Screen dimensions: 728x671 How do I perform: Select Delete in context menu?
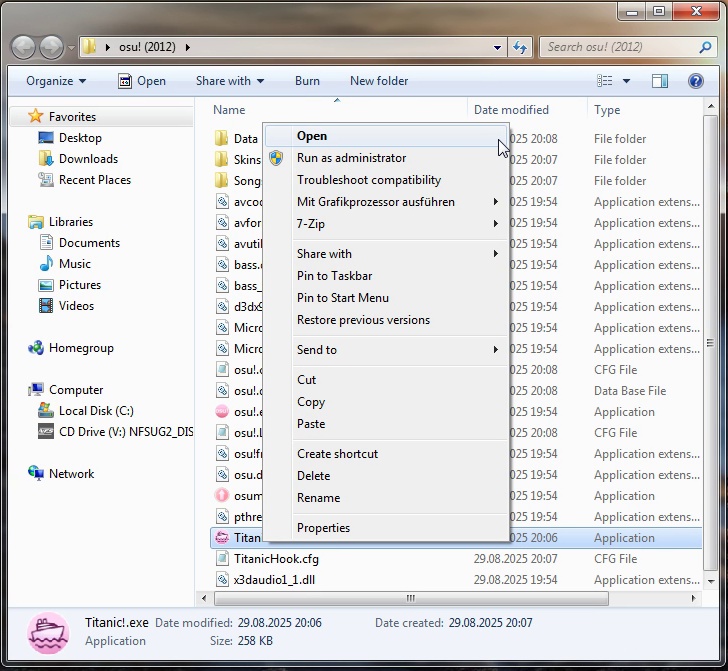[386, 476]
